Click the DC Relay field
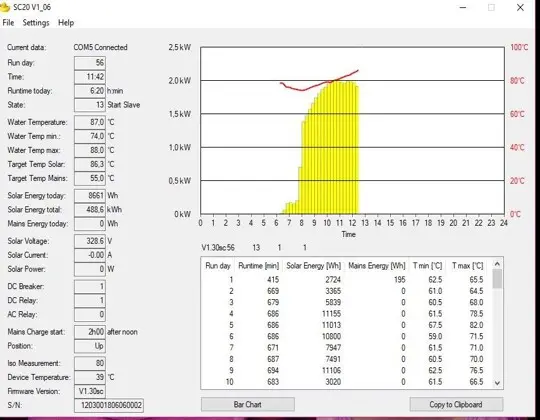 click(90, 301)
